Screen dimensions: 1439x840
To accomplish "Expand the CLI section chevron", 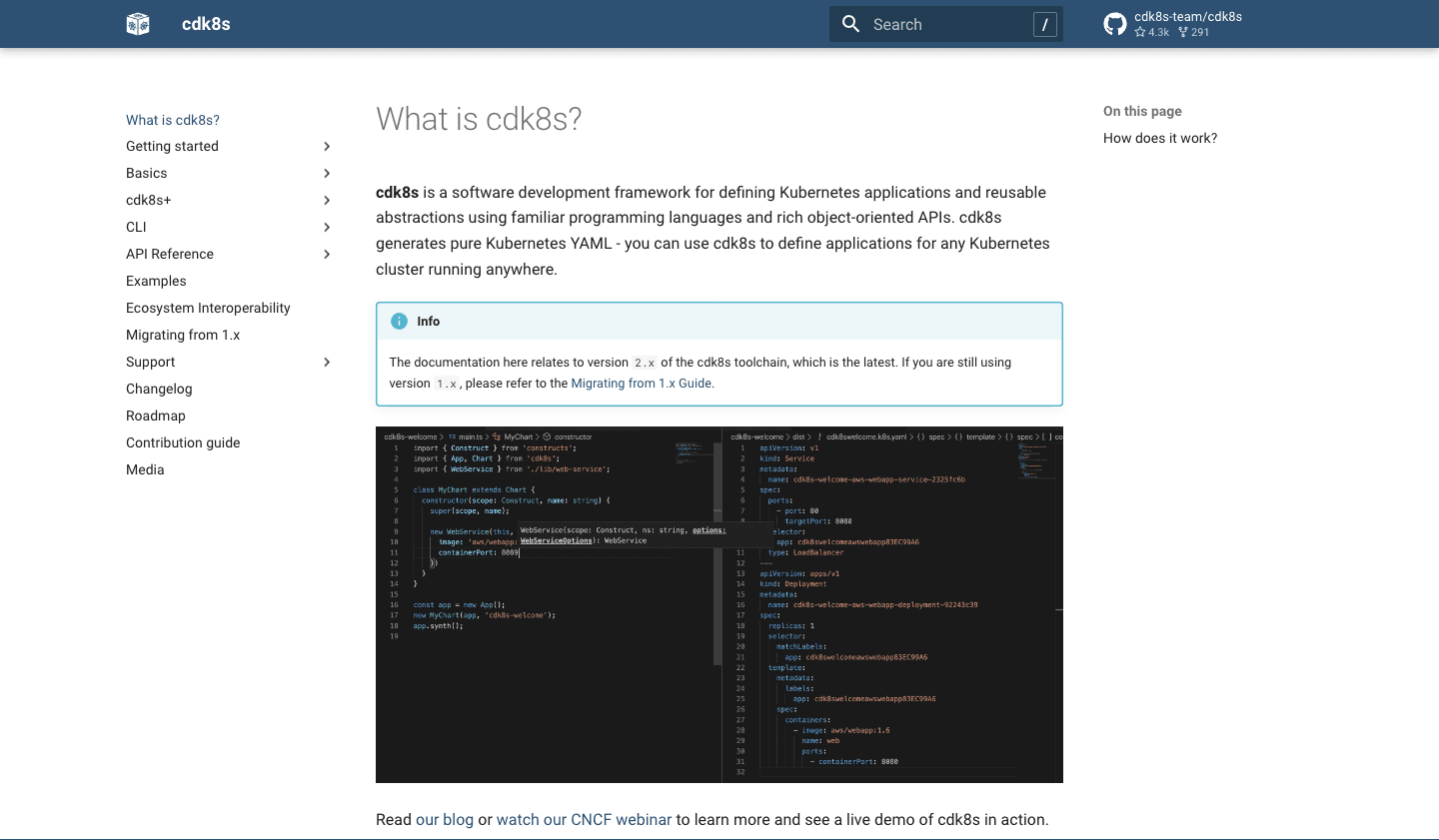I will (327, 227).
